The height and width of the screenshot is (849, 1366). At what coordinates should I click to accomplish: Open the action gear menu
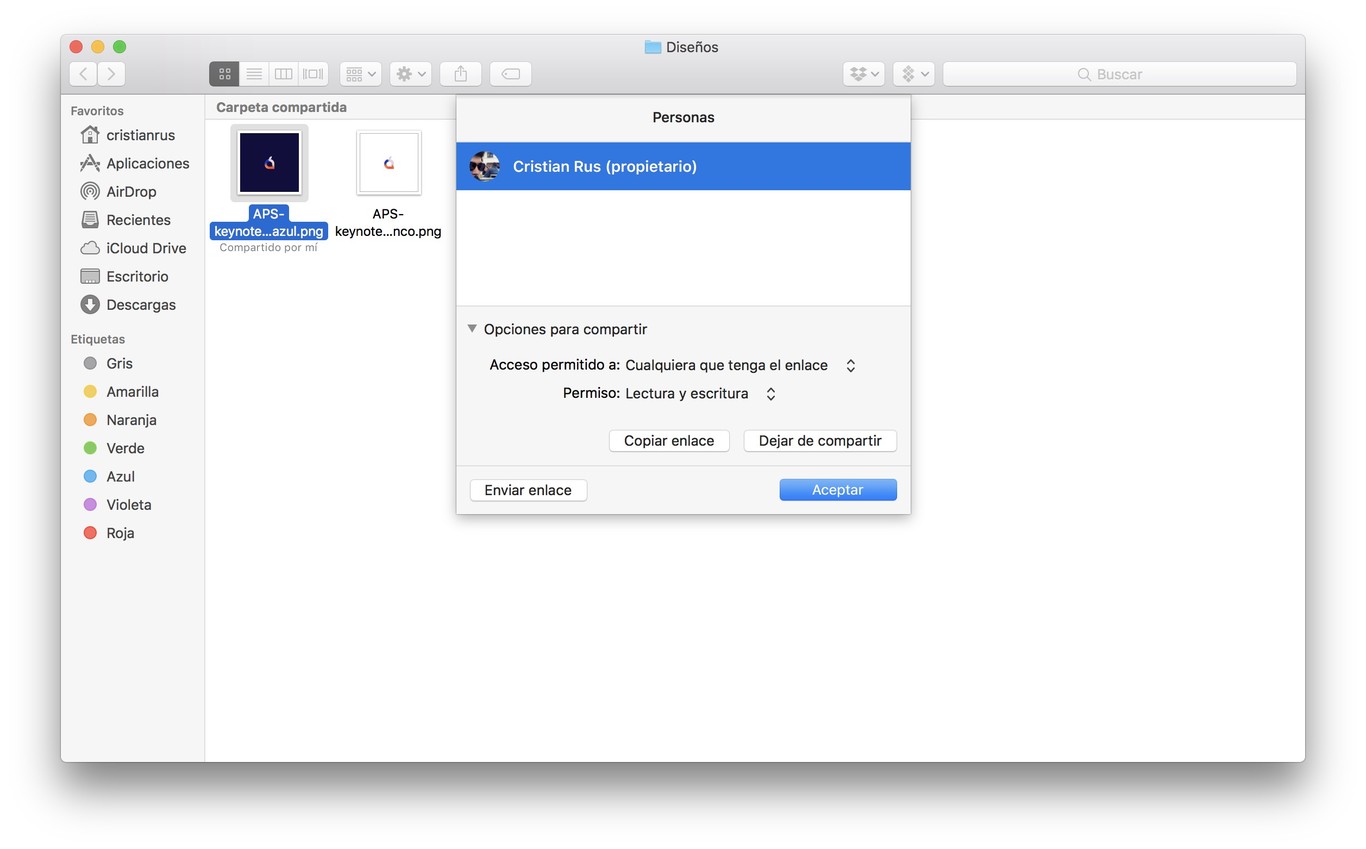pyautogui.click(x=410, y=74)
